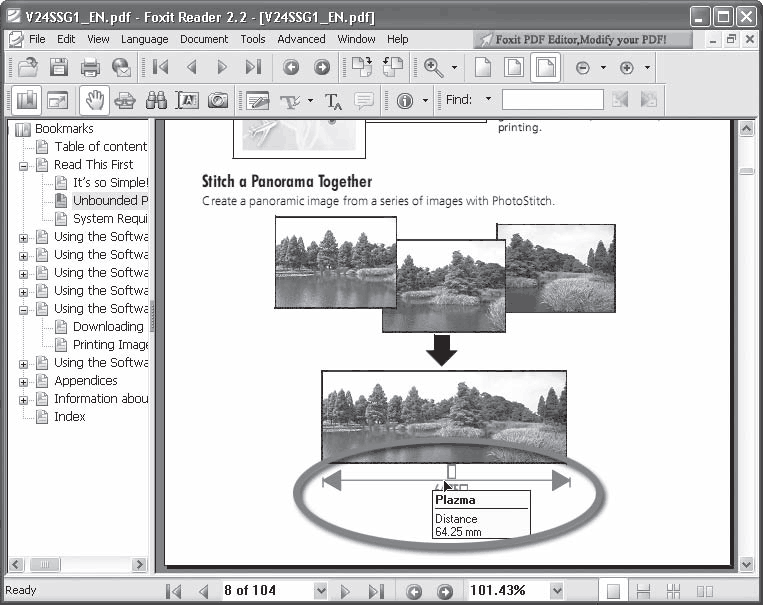The image size is (763, 605).
Task: Expand the Appendices bookmark node
Action: click(23, 382)
